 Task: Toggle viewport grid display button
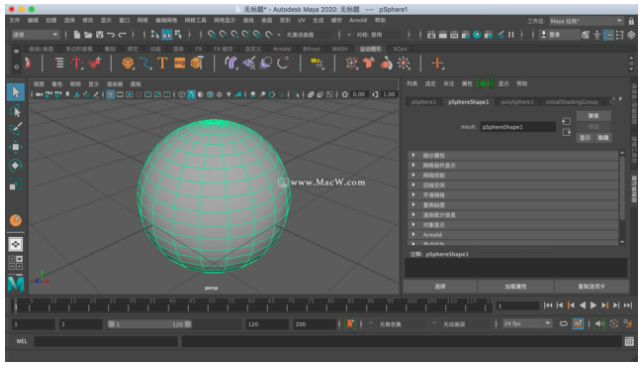(110, 95)
